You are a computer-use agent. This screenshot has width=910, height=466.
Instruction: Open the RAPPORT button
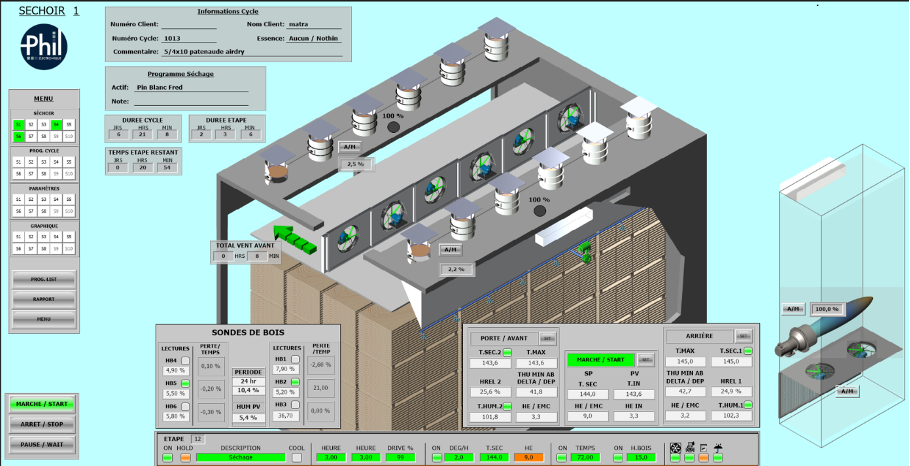[44, 299]
